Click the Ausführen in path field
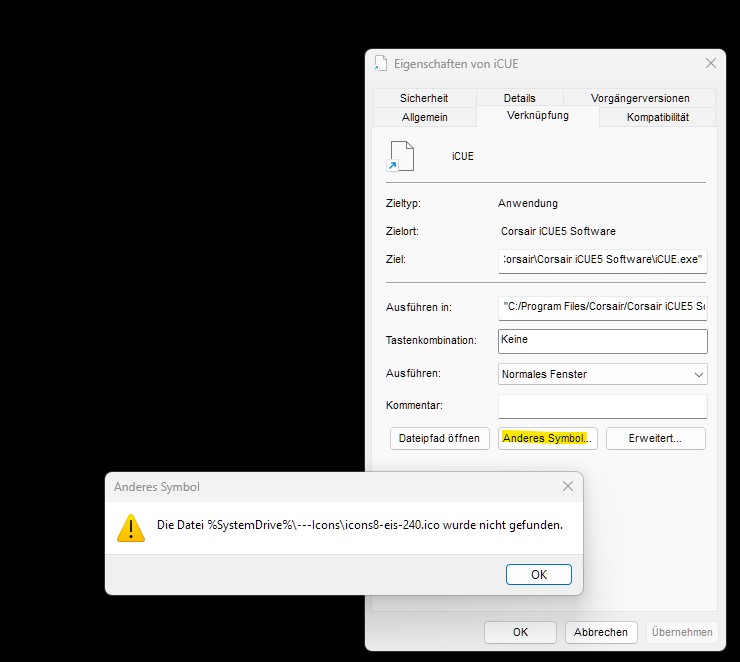This screenshot has height=662, width=740. [602, 308]
